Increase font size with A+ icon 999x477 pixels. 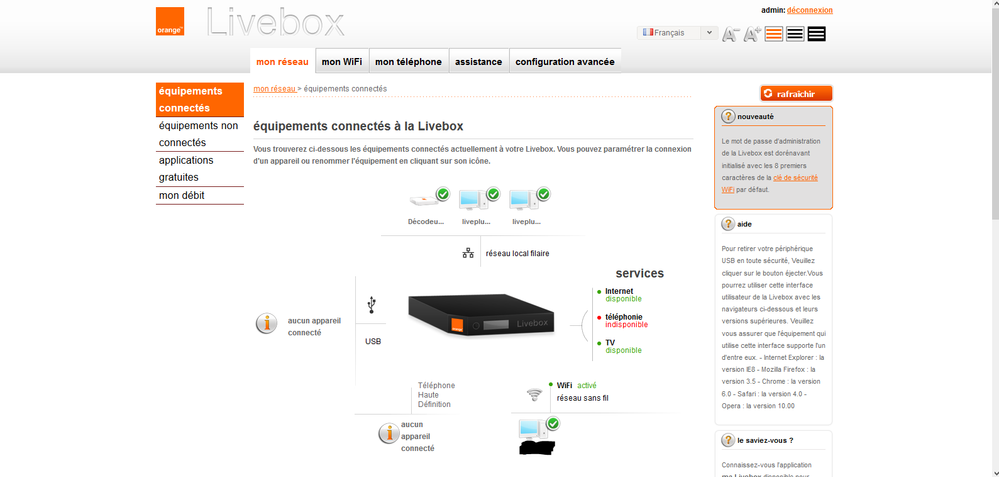(x=752, y=34)
